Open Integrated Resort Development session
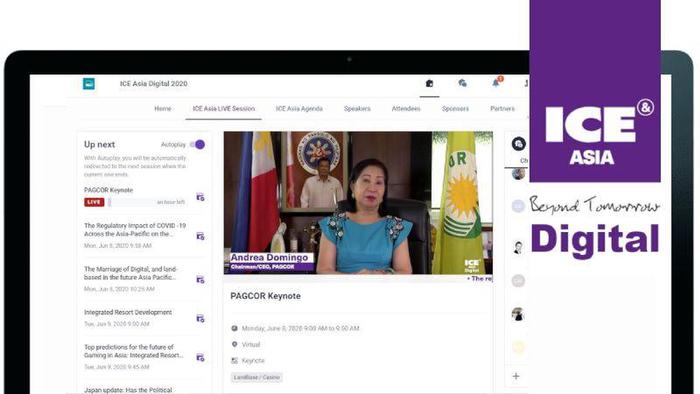 128,312
